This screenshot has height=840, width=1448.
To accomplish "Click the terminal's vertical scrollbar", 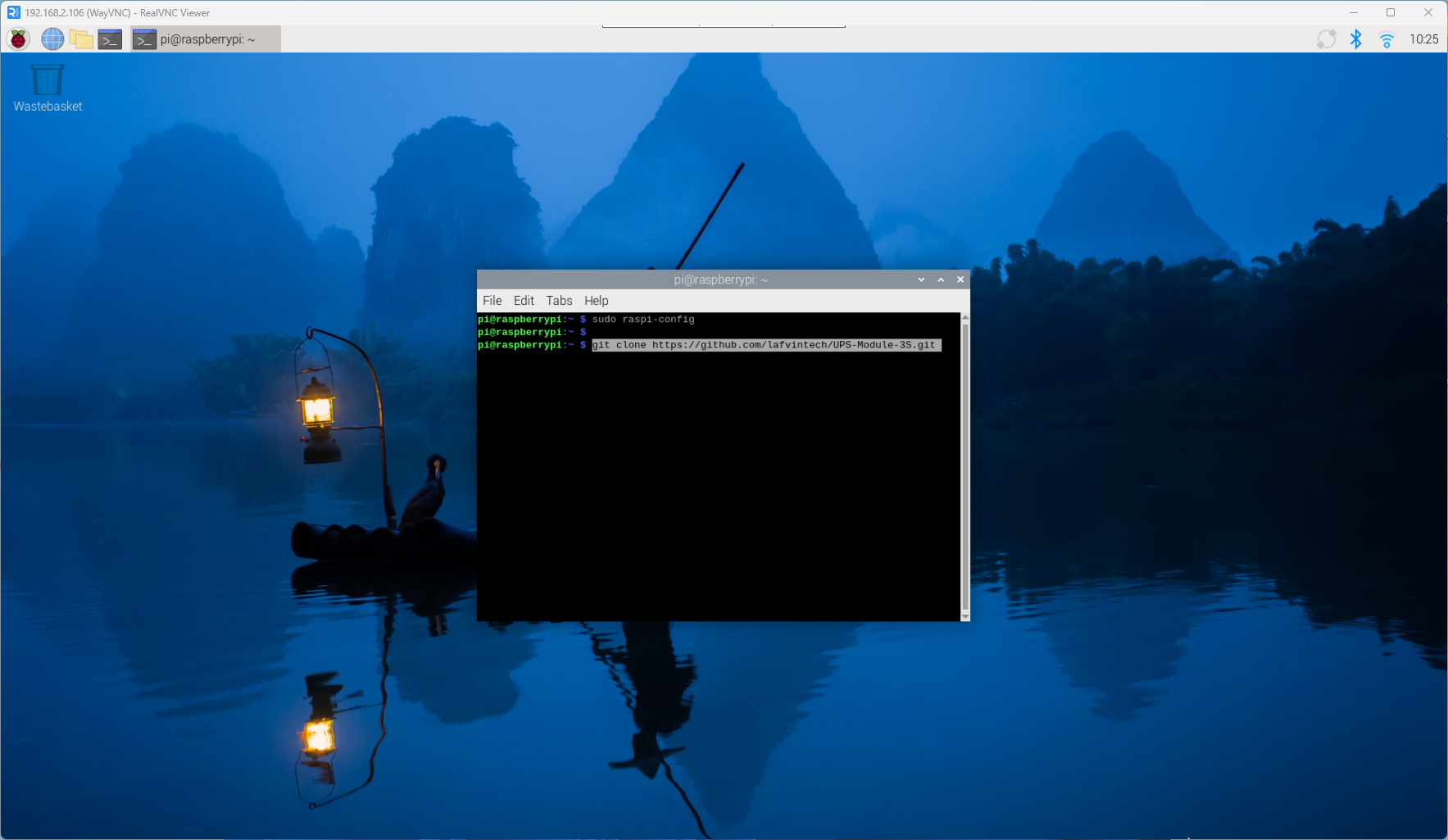I will pos(965,466).
